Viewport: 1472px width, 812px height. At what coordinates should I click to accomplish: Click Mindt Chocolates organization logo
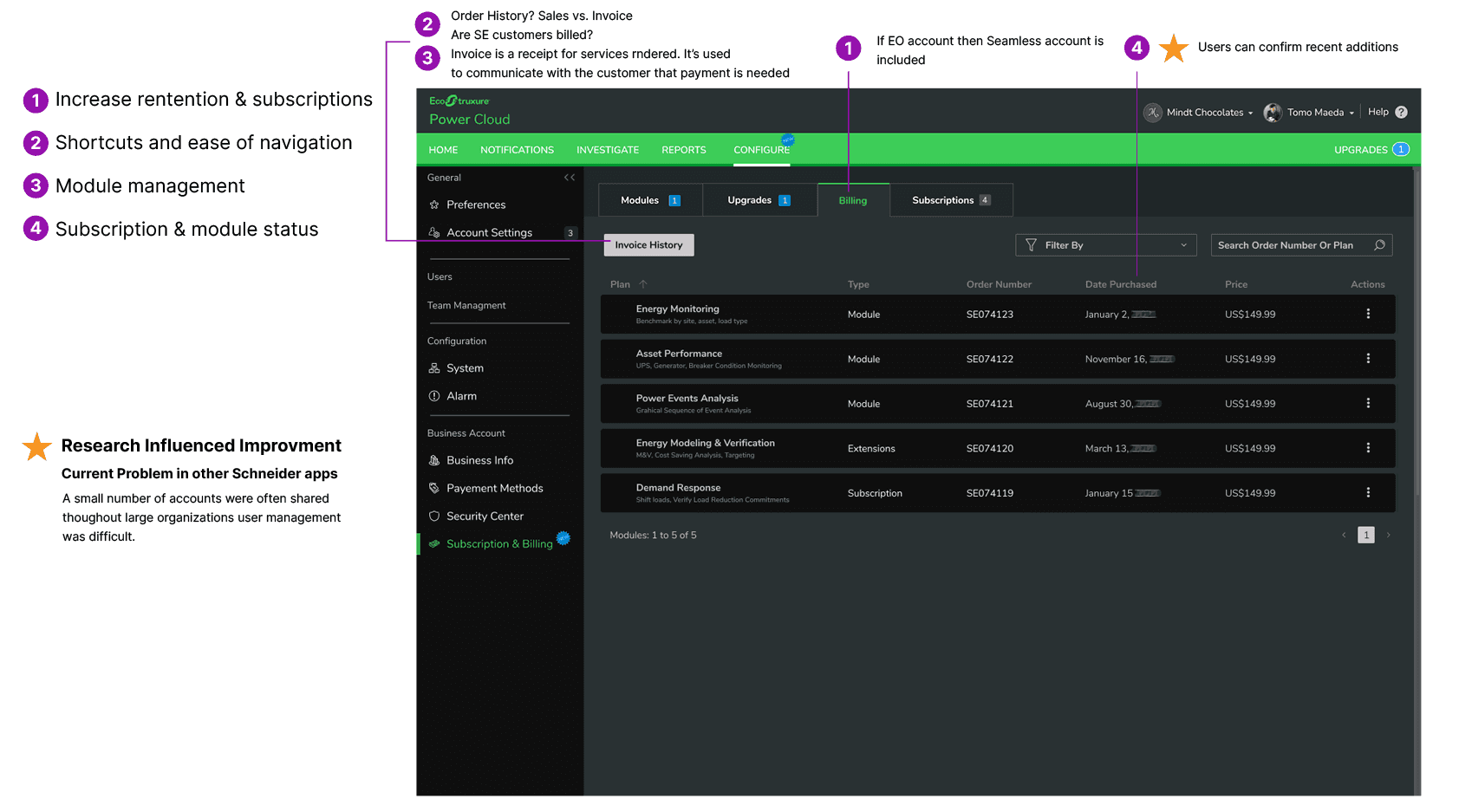point(1153,113)
